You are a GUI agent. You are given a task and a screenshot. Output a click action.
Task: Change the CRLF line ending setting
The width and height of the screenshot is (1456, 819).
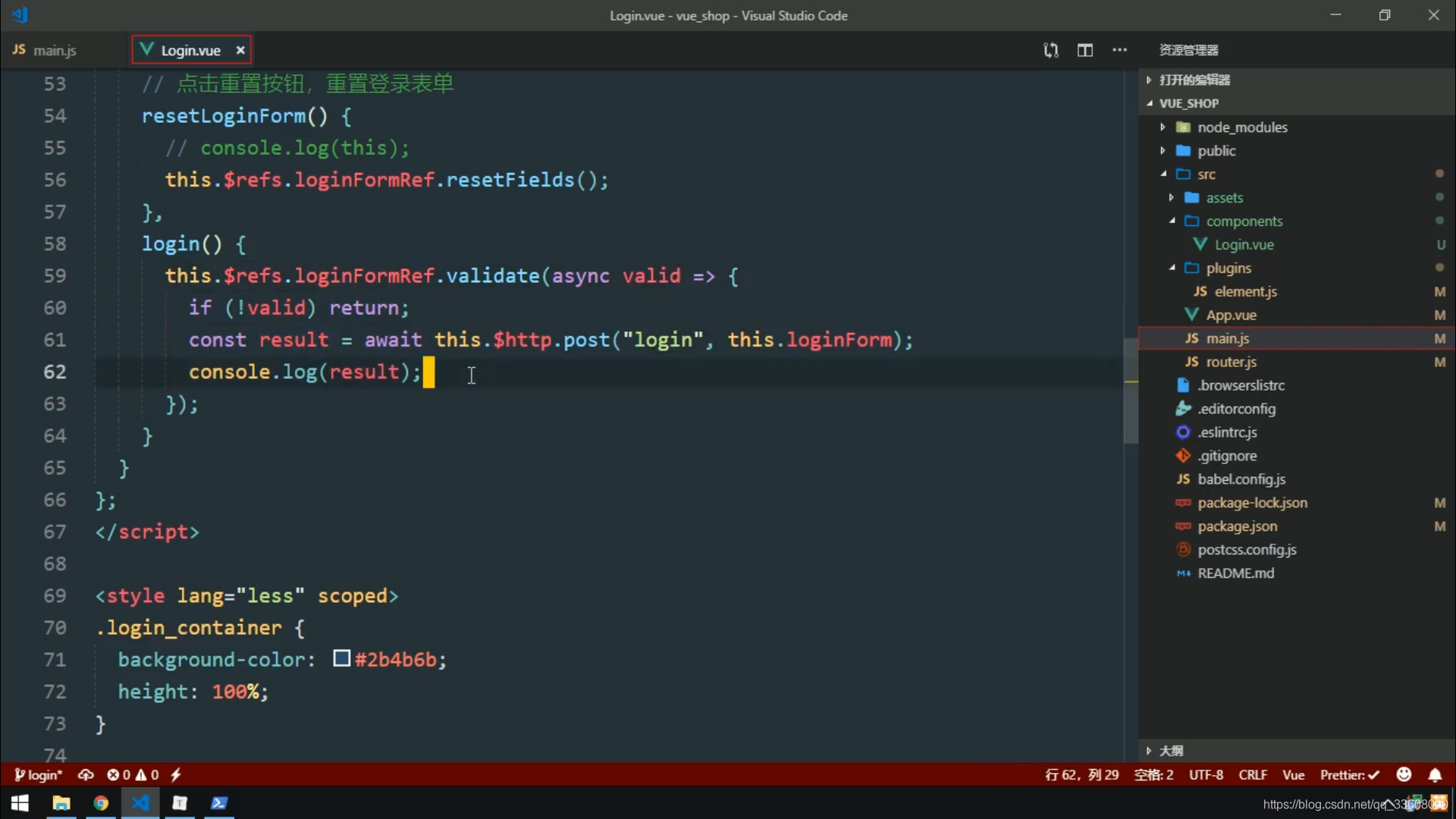[1253, 775]
